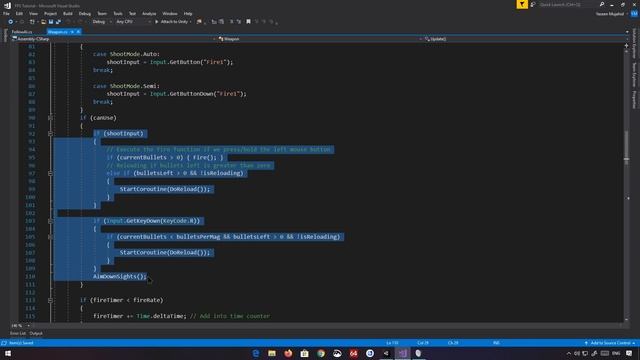Image resolution: width=640 pixels, height=360 pixels.
Task: Click the editor split-window handle above scrollbar
Action: pyautogui.click(x=627, y=46)
